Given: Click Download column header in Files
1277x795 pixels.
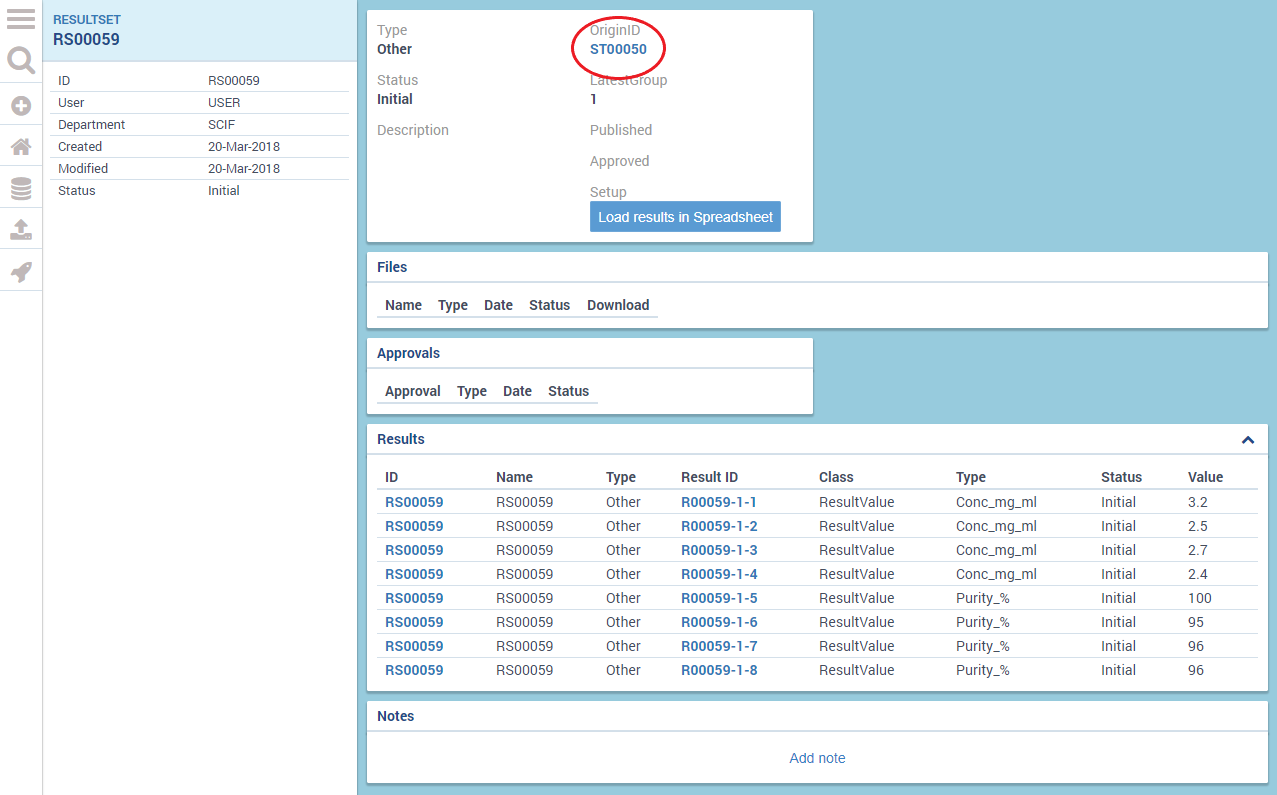Looking at the screenshot, I should tap(618, 305).
